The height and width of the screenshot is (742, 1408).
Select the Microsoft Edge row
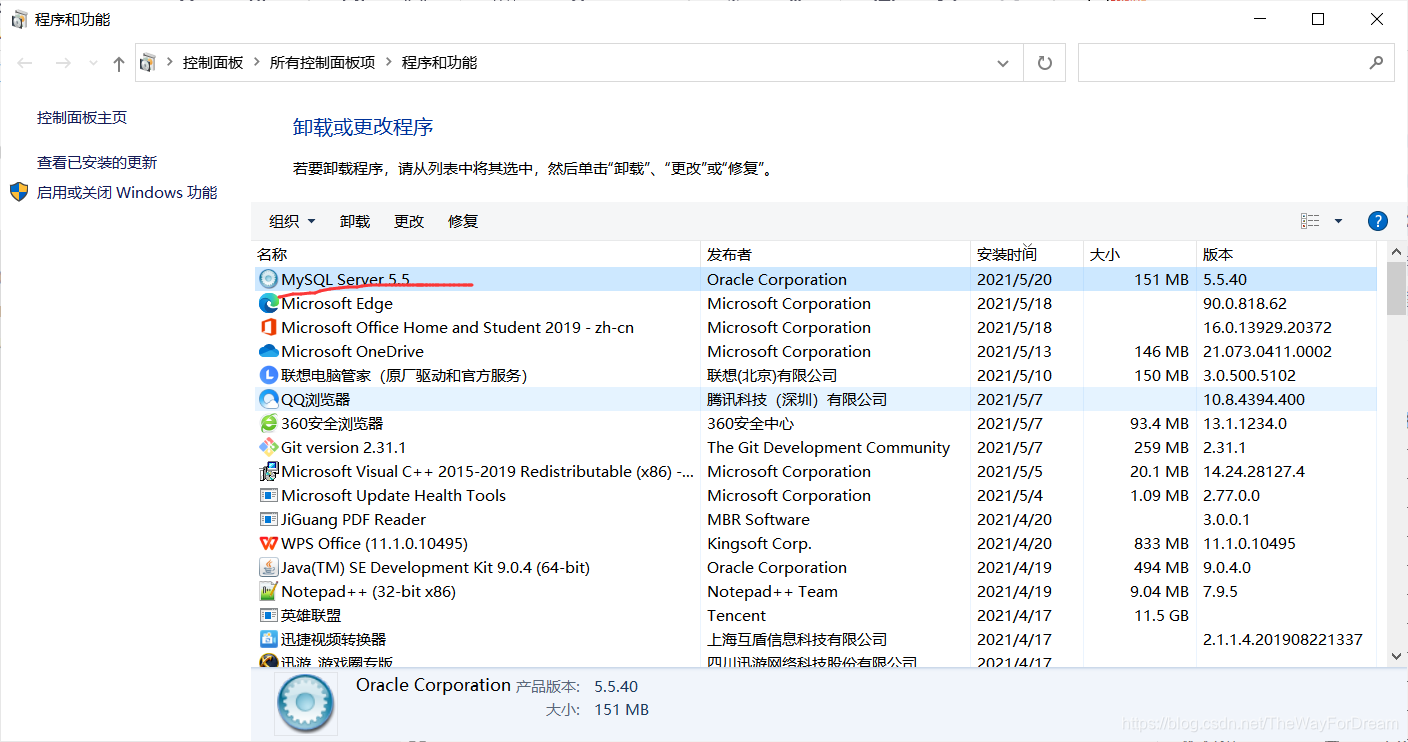[x=817, y=303]
